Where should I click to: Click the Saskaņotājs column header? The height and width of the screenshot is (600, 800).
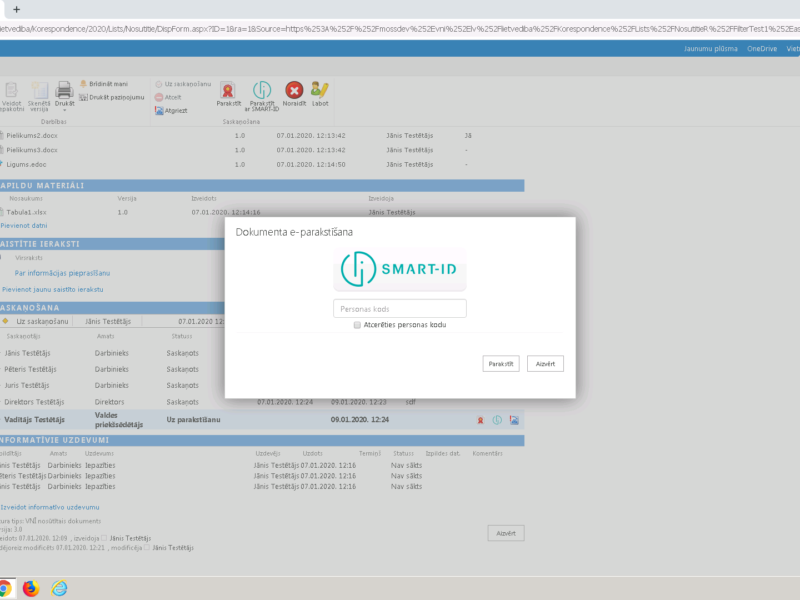23,336
